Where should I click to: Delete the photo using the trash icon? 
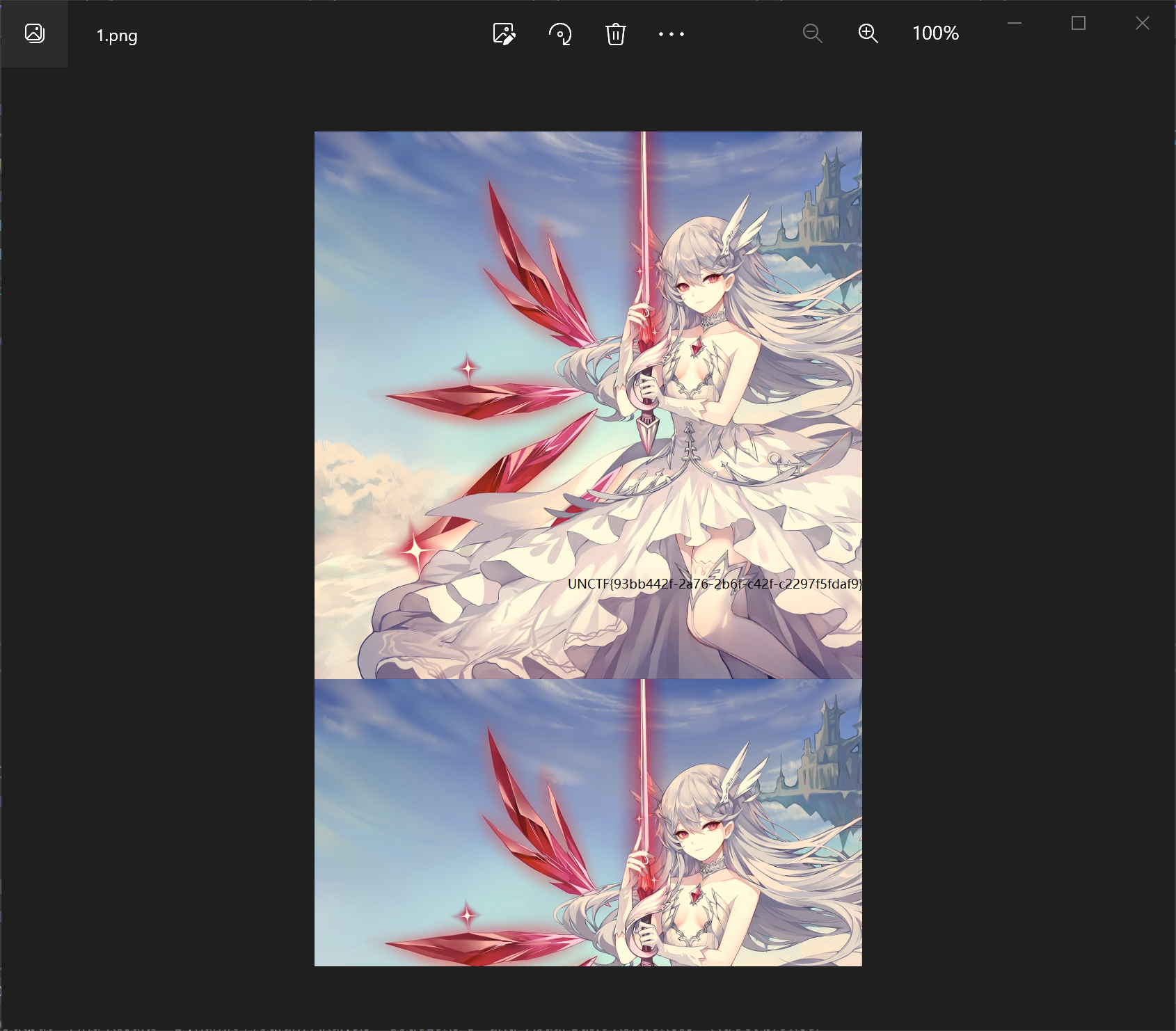coord(615,33)
